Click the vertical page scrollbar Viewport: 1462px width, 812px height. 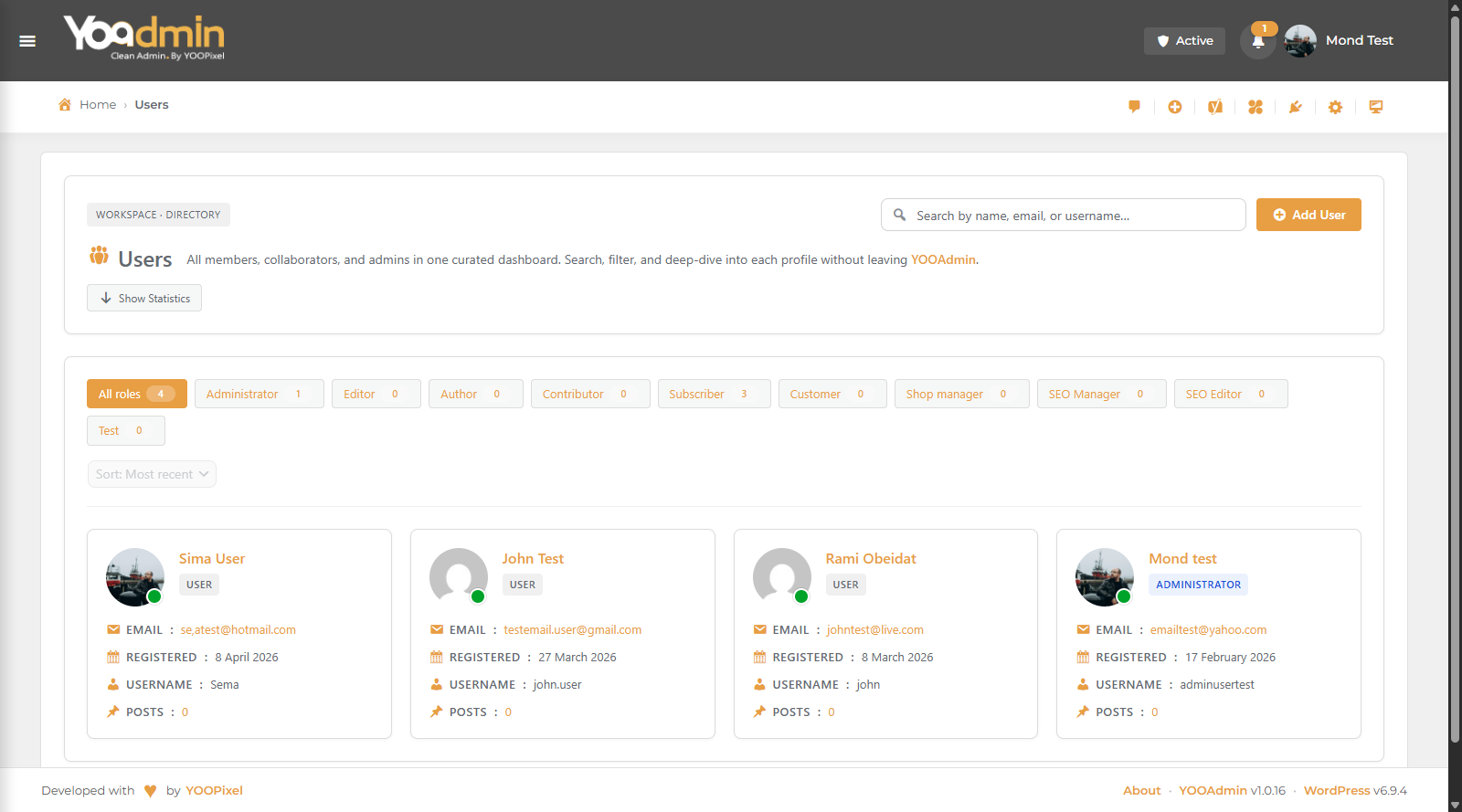click(x=1455, y=379)
